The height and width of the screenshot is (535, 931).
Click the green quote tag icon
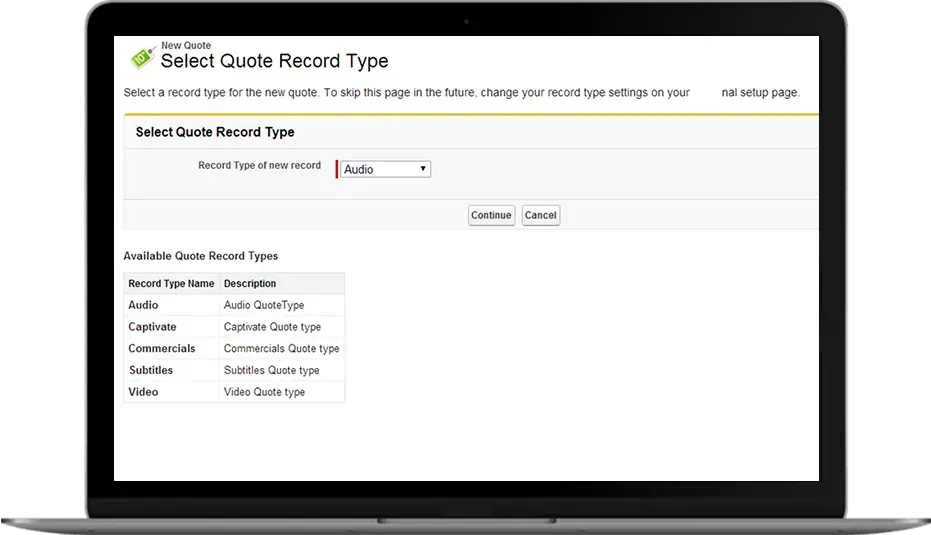pyautogui.click(x=142, y=58)
